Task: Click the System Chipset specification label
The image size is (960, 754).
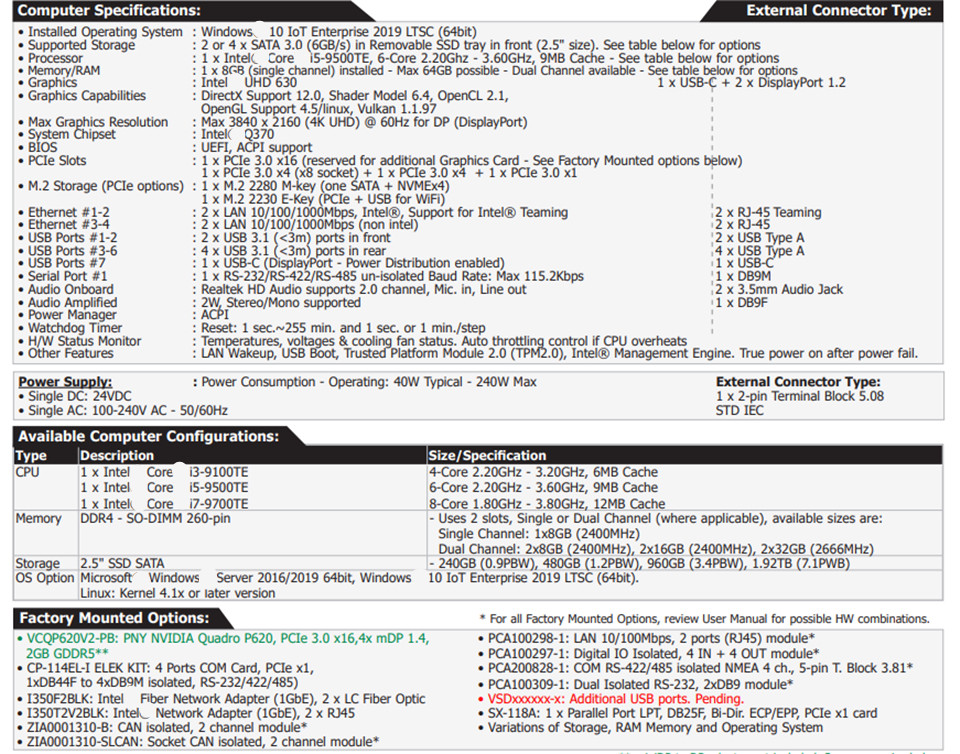Action: click(x=72, y=134)
